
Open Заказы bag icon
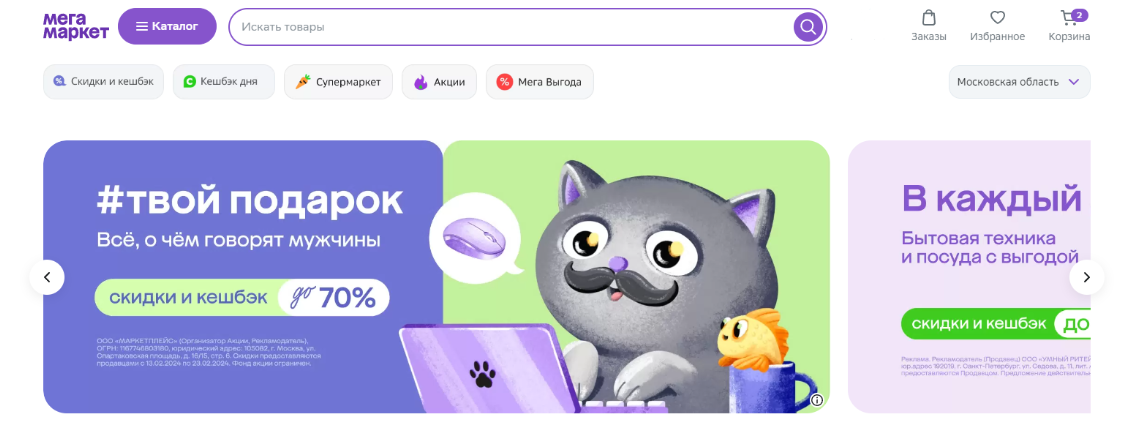[929, 18]
